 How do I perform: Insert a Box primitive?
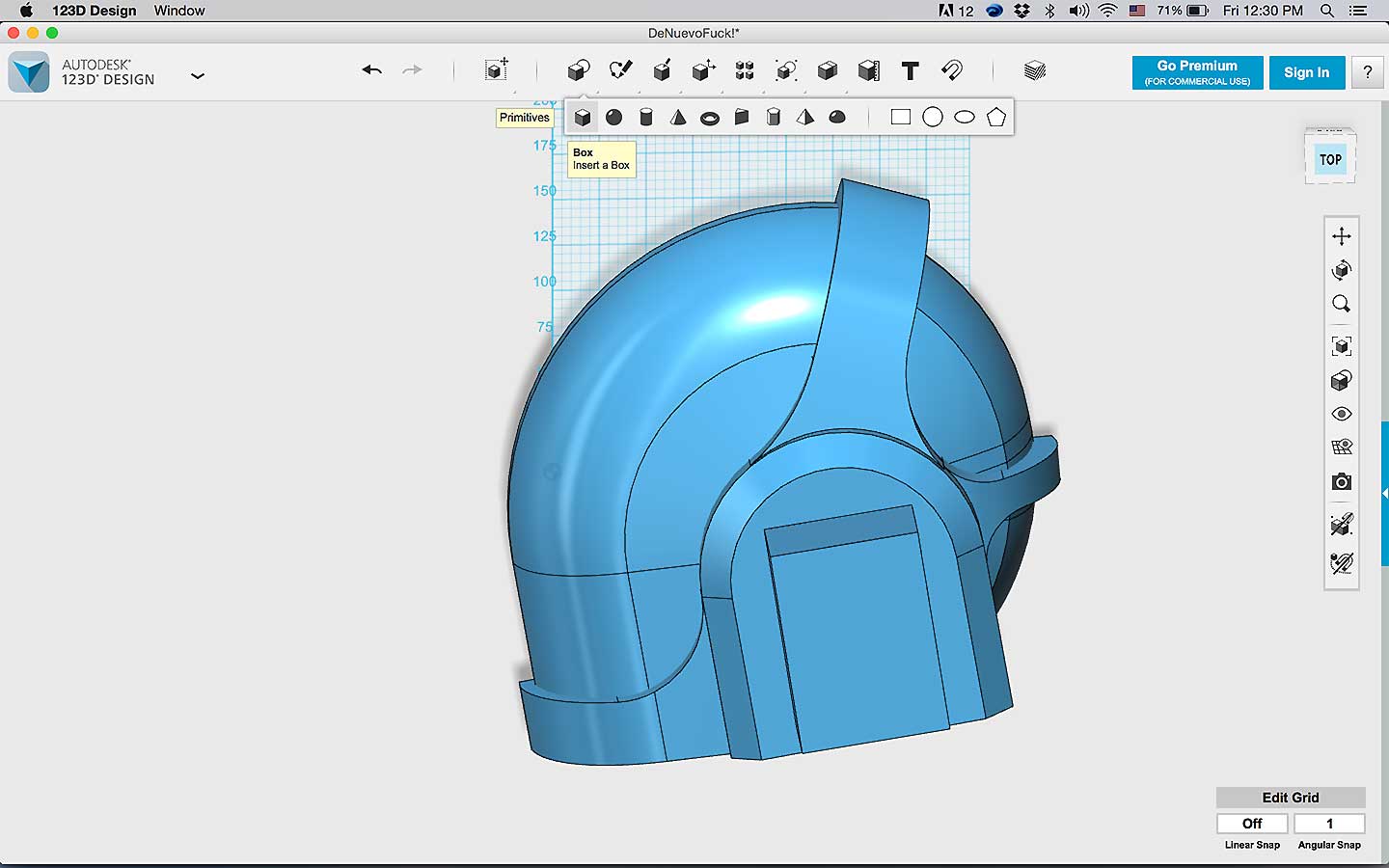coord(583,118)
